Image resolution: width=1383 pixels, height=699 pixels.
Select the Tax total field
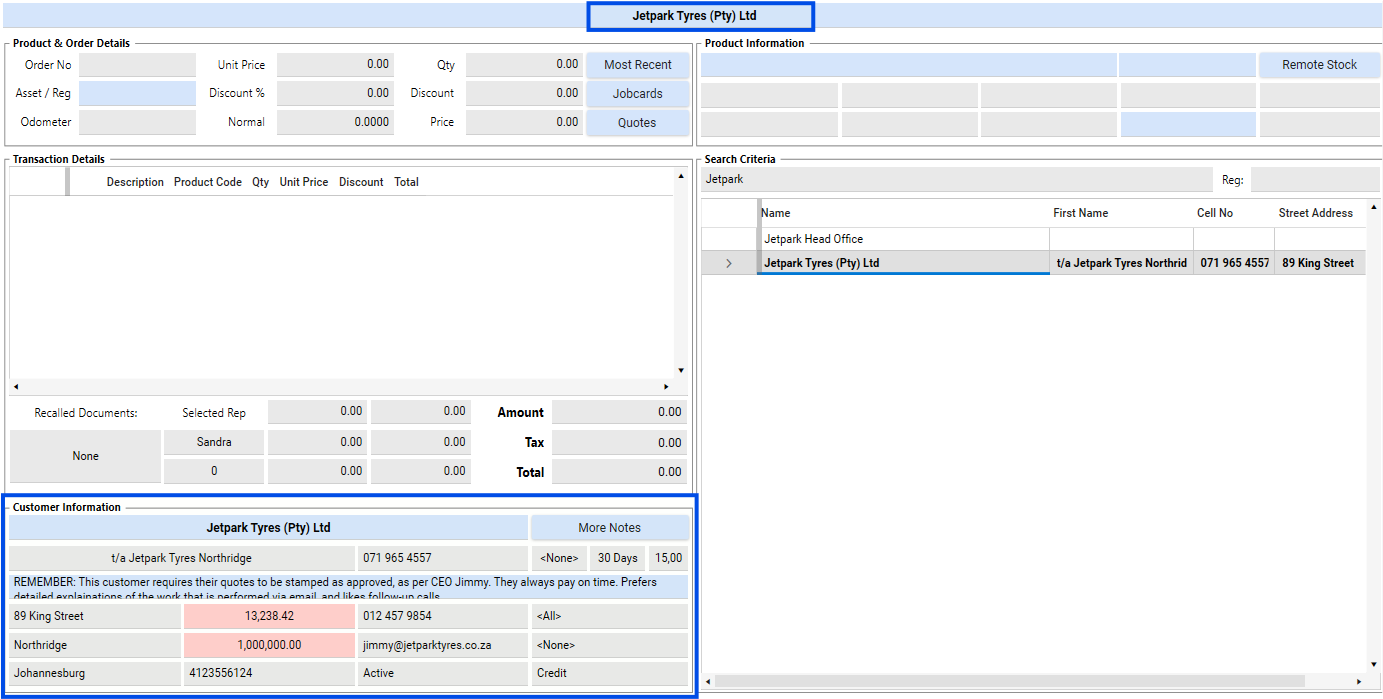click(x=620, y=442)
